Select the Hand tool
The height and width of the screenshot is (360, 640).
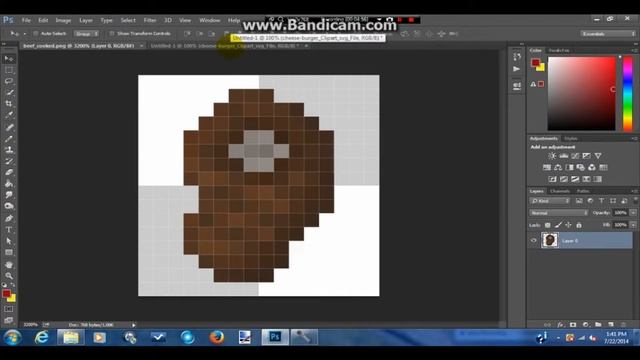(x=9, y=264)
